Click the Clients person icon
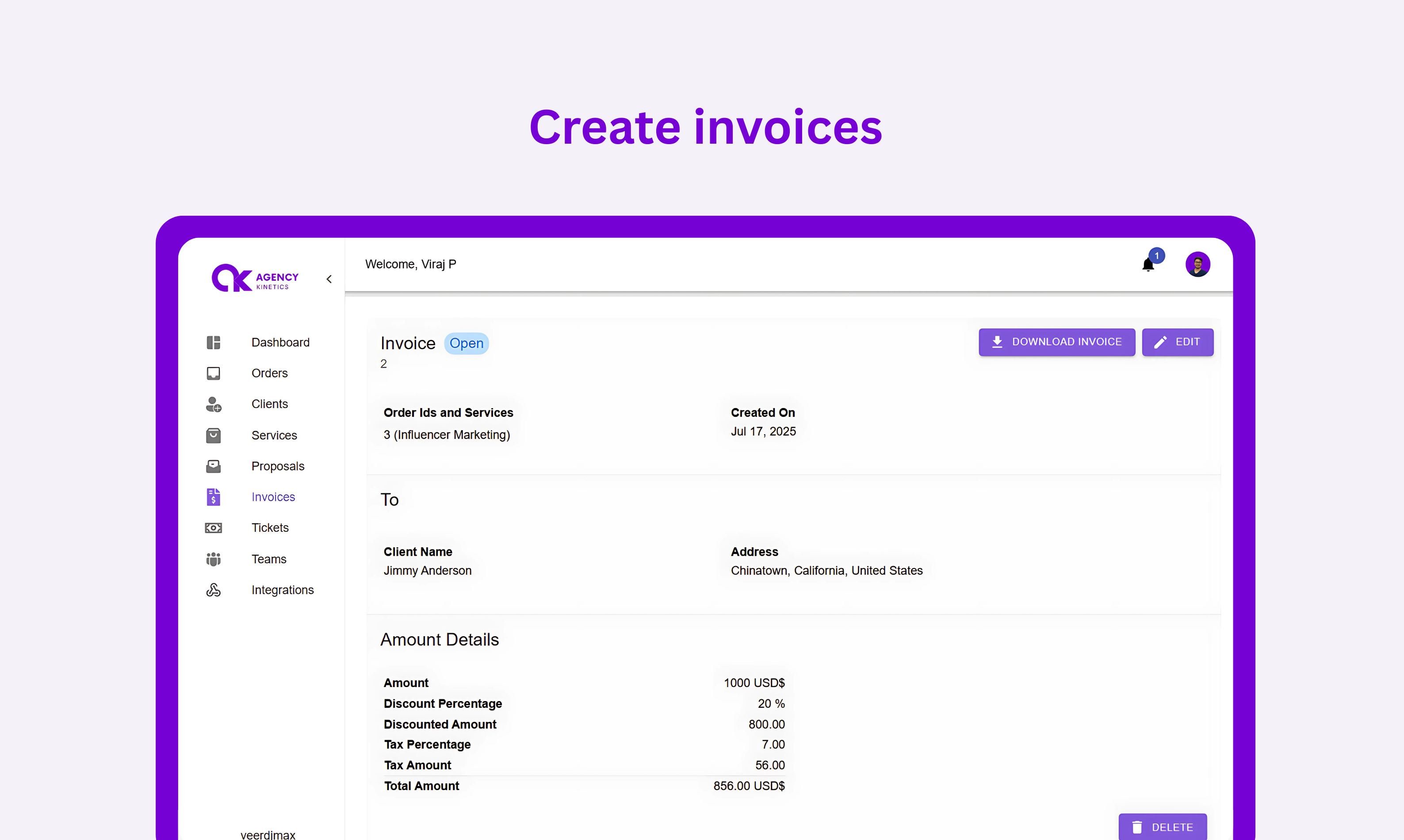 (214, 404)
